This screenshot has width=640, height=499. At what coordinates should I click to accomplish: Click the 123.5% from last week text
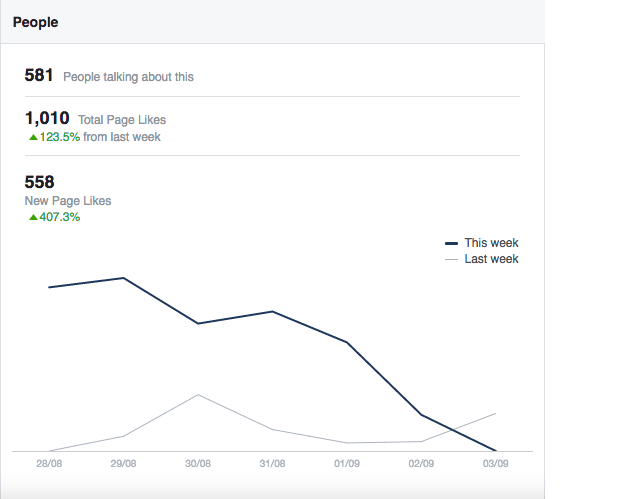coord(100,137)
